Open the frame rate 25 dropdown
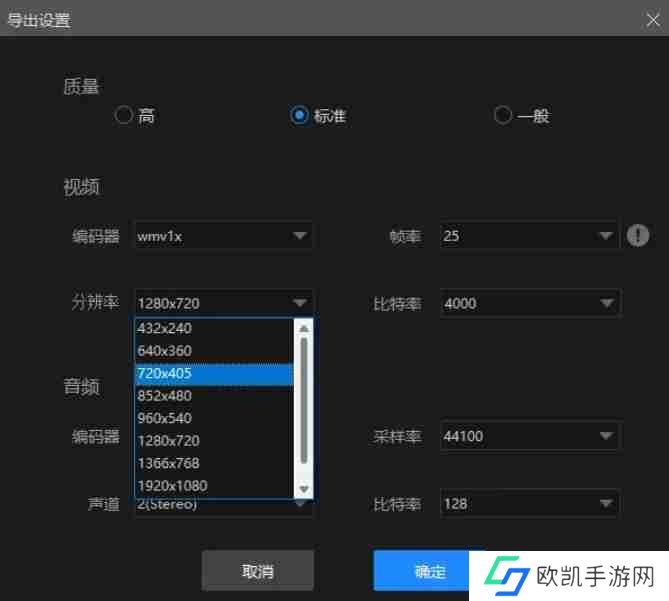This screenshot has width=669, height=601. (529, 236)
